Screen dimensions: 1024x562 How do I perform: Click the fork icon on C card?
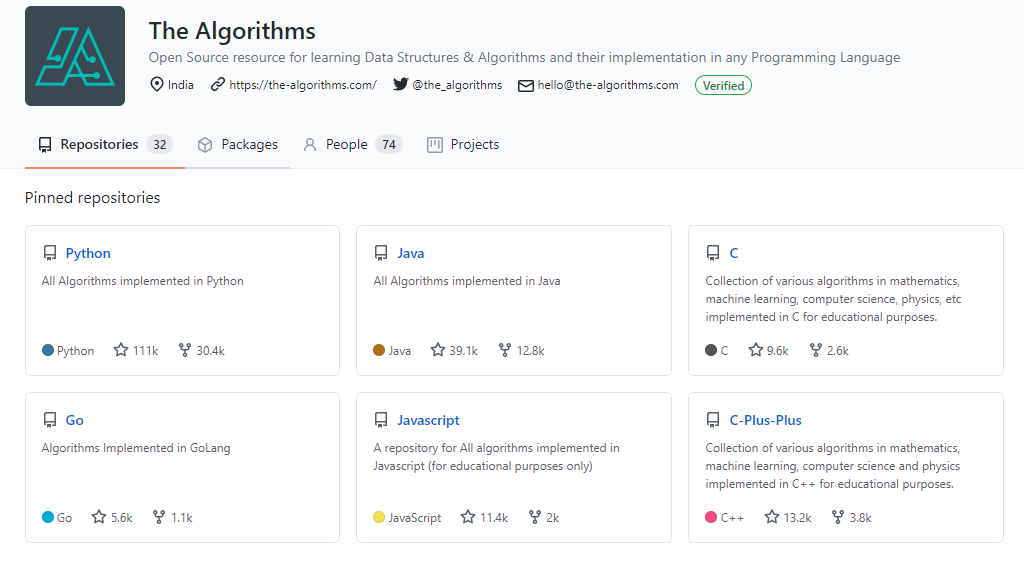[816, 351]
